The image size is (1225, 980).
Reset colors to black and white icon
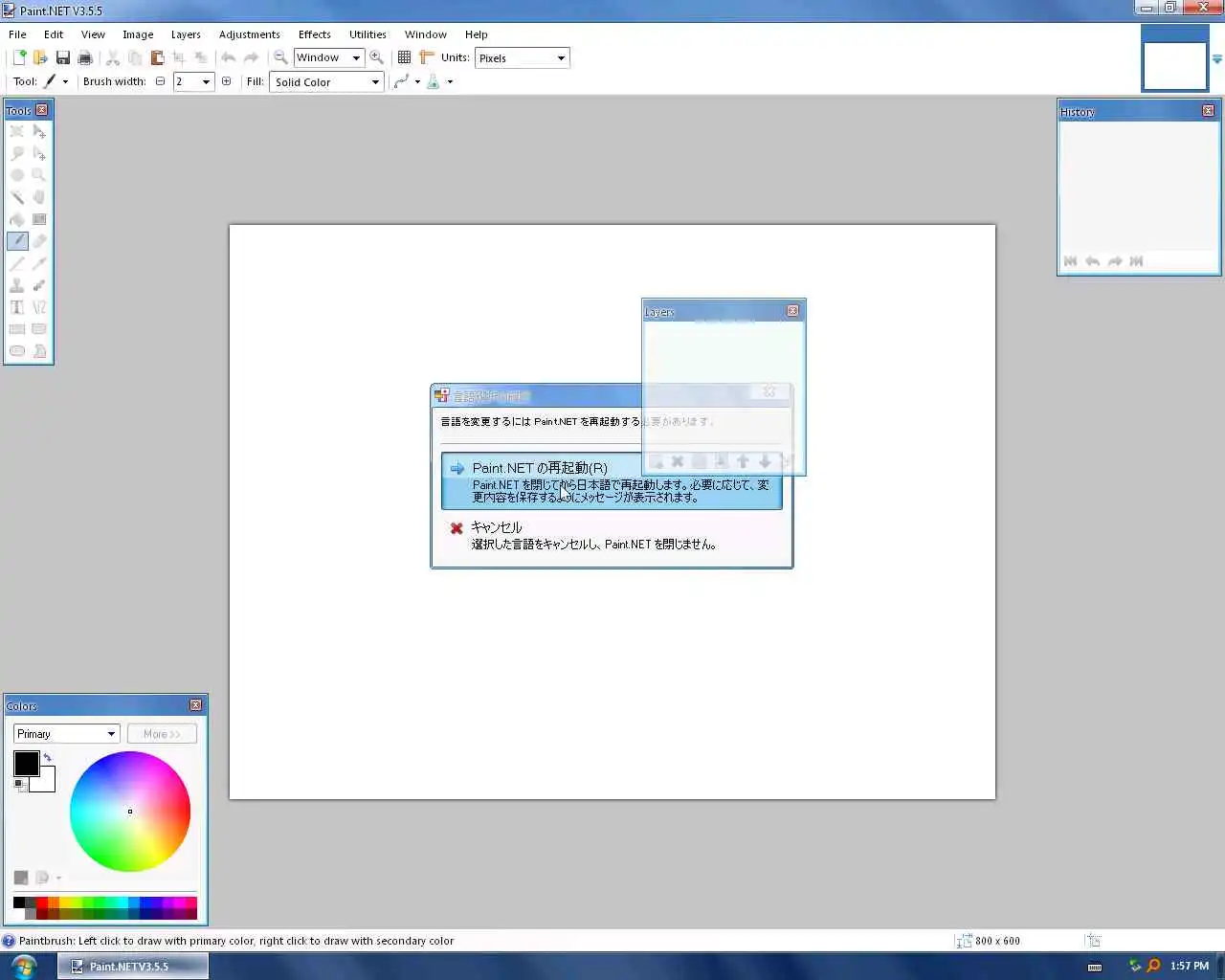[19, 785]
